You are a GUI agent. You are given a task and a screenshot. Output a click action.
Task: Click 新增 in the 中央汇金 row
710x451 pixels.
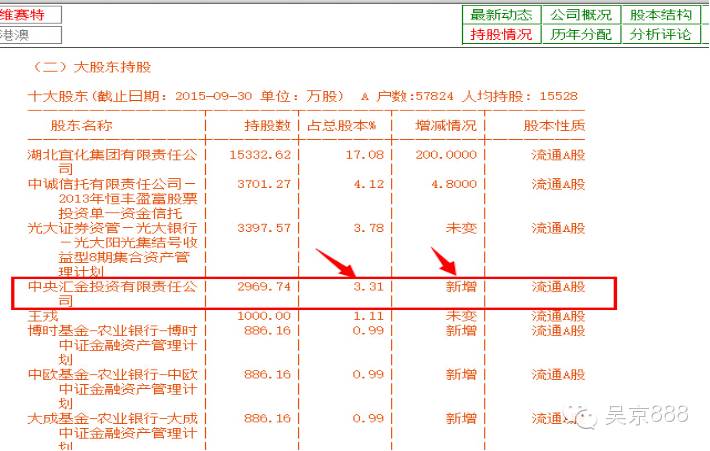point(461,287)
